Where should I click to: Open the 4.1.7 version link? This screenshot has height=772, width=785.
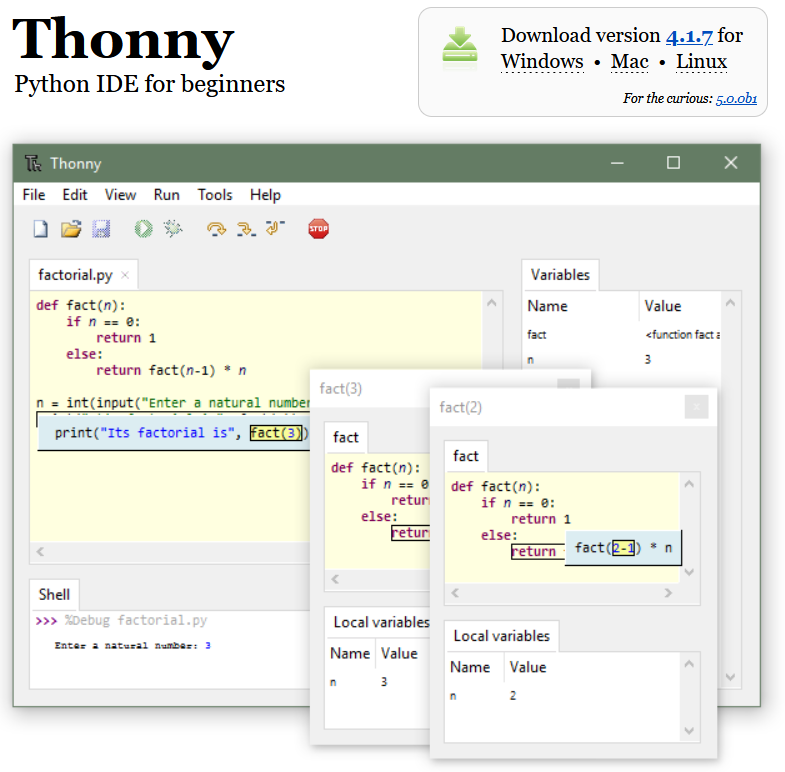689,36
